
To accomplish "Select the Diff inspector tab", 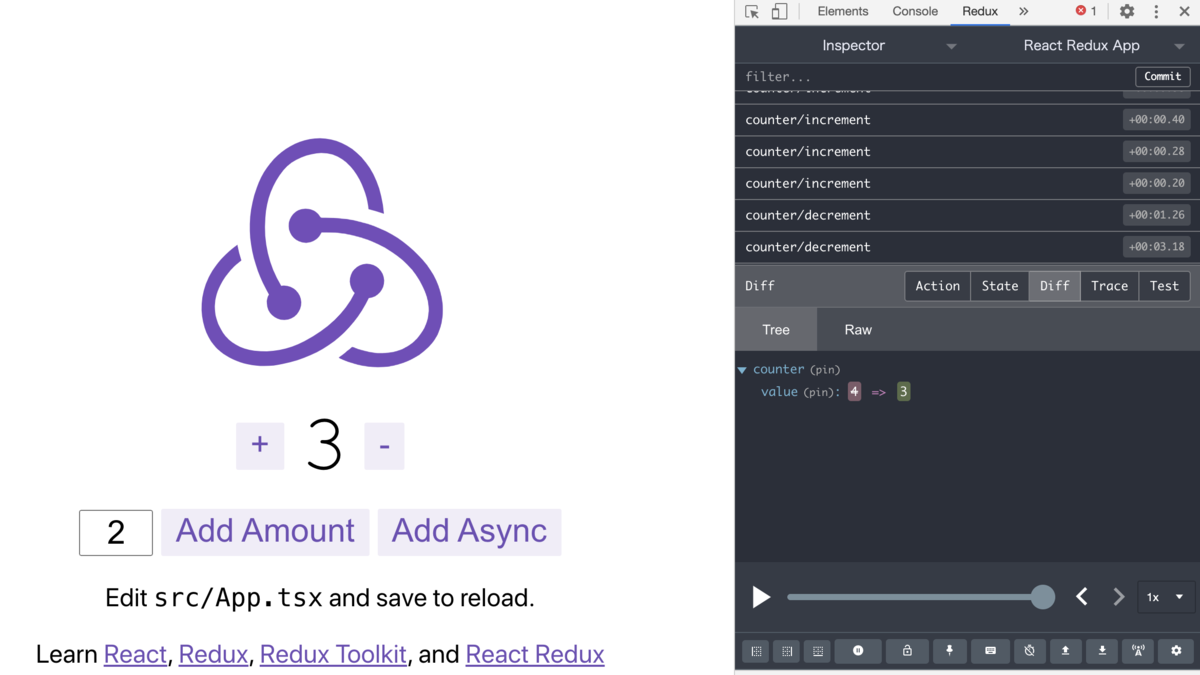I will tap(1055, 286).
